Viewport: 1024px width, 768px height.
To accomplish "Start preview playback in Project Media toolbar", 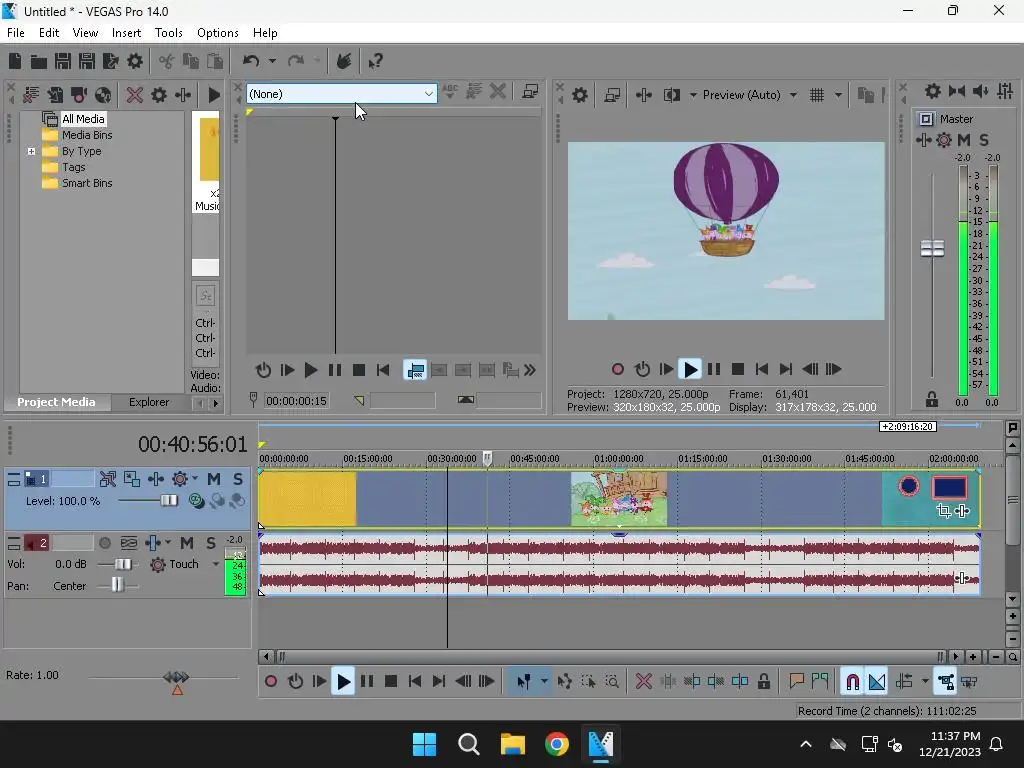I will coord(214,95).
